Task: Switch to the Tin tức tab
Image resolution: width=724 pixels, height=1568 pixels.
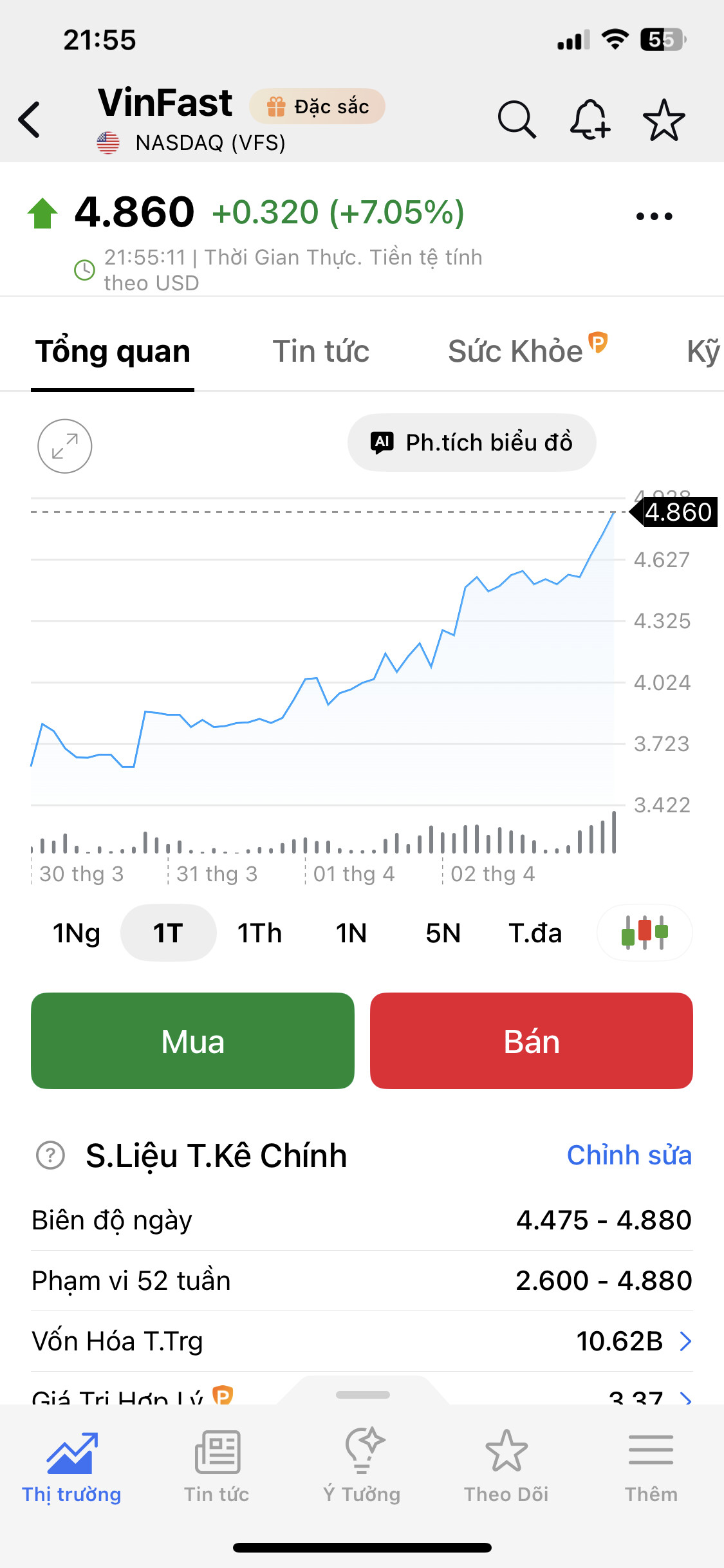Action: click(320, 351)
